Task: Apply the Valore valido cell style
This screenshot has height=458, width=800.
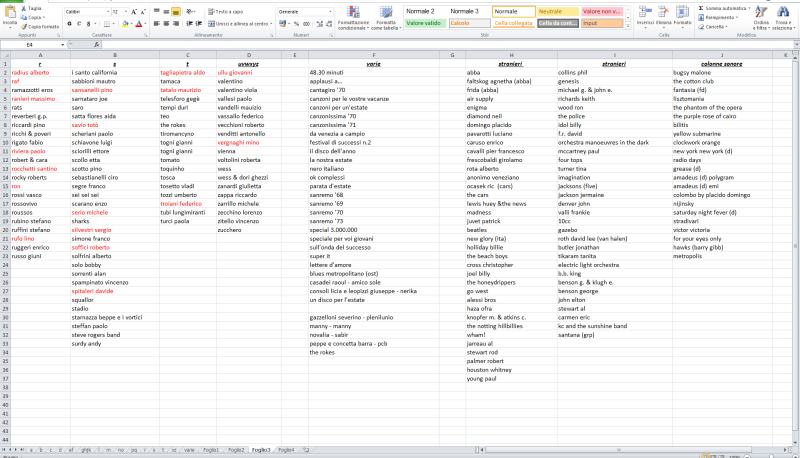Action: pos(426,23)
